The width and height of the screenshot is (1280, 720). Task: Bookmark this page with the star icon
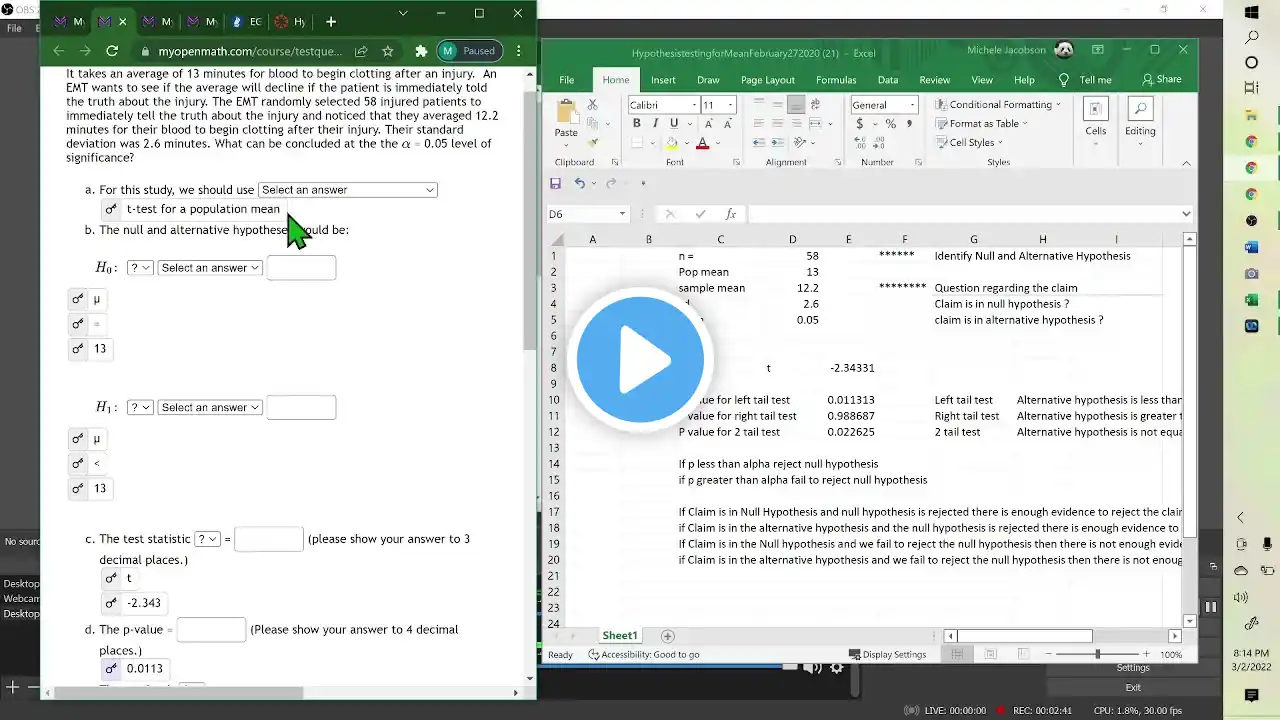pos(388,51)
